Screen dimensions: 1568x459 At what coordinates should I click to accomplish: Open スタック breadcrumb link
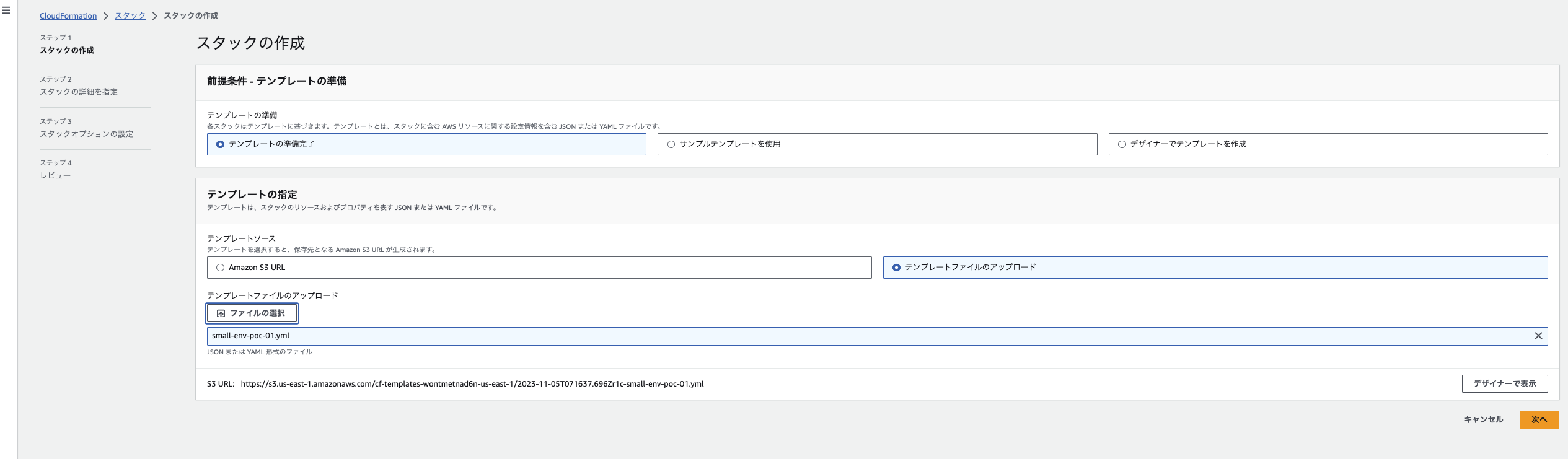(x=130, y=15)
